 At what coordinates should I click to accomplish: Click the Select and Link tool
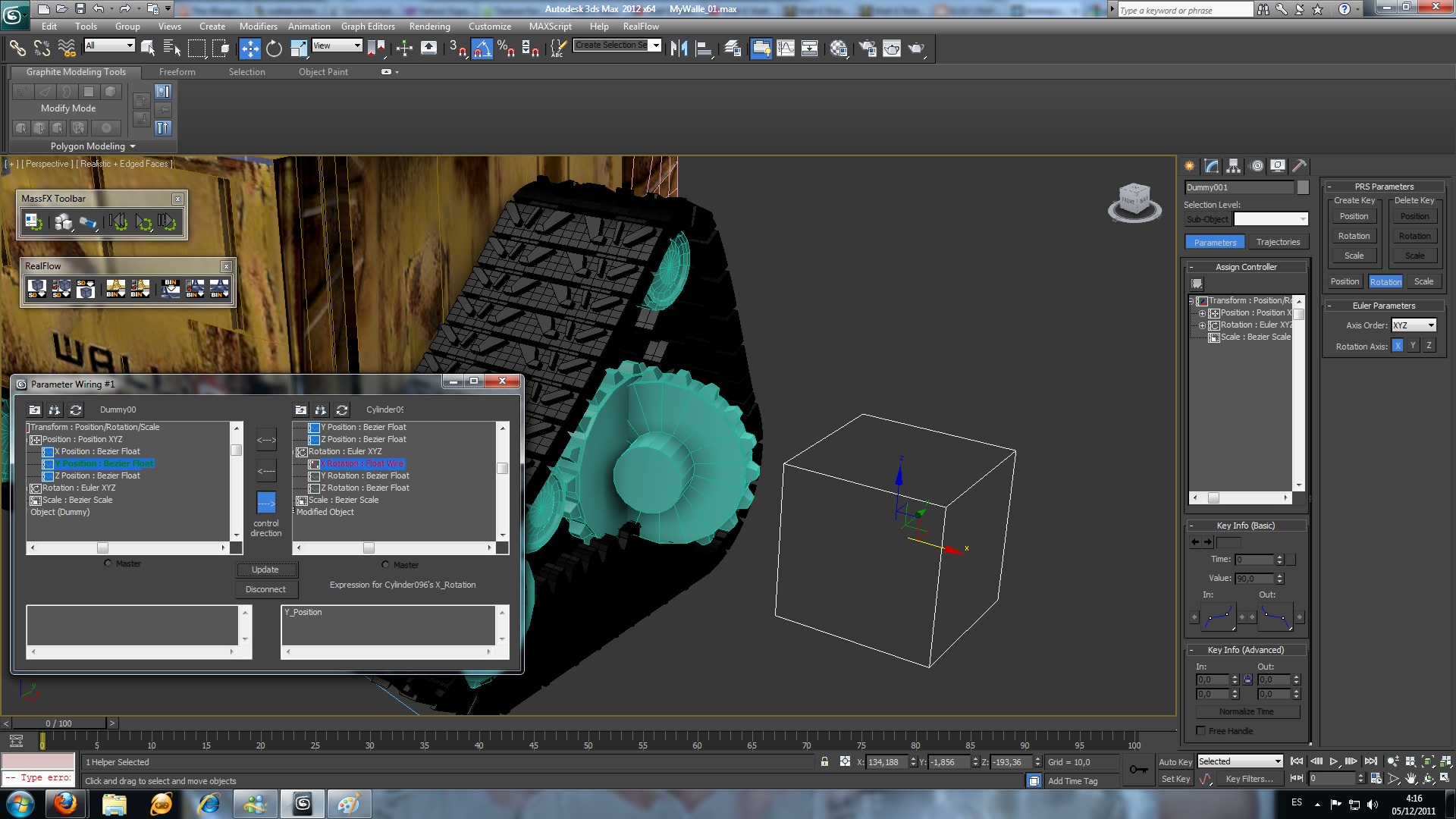click(17, 49)
